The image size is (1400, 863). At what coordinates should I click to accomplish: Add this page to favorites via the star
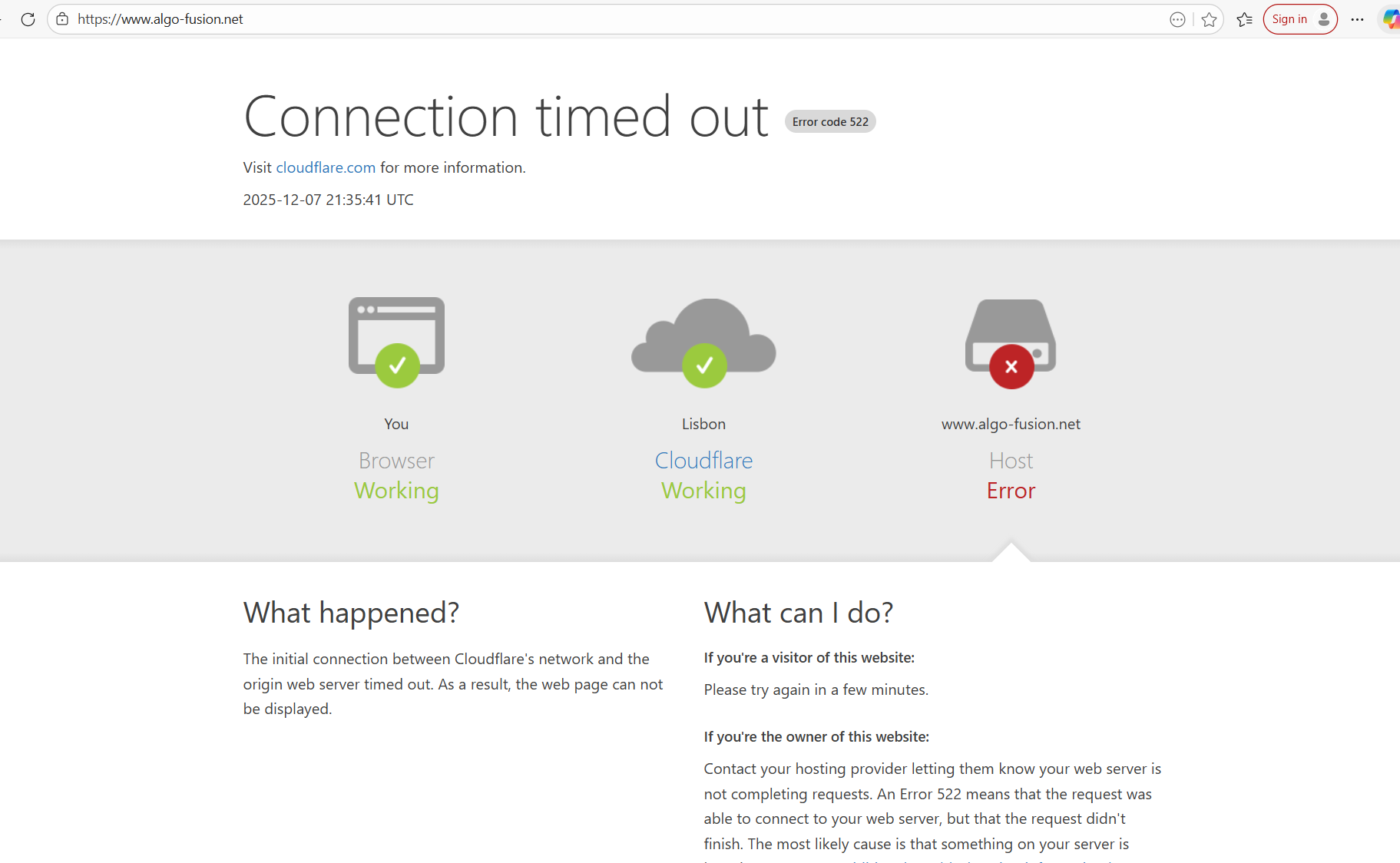pyautogui.click(x=1210, y=19)
